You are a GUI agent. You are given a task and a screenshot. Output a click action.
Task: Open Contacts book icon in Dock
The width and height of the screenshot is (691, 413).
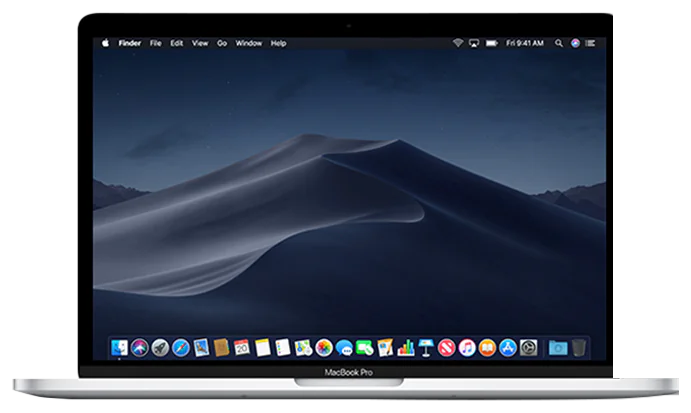221,348
